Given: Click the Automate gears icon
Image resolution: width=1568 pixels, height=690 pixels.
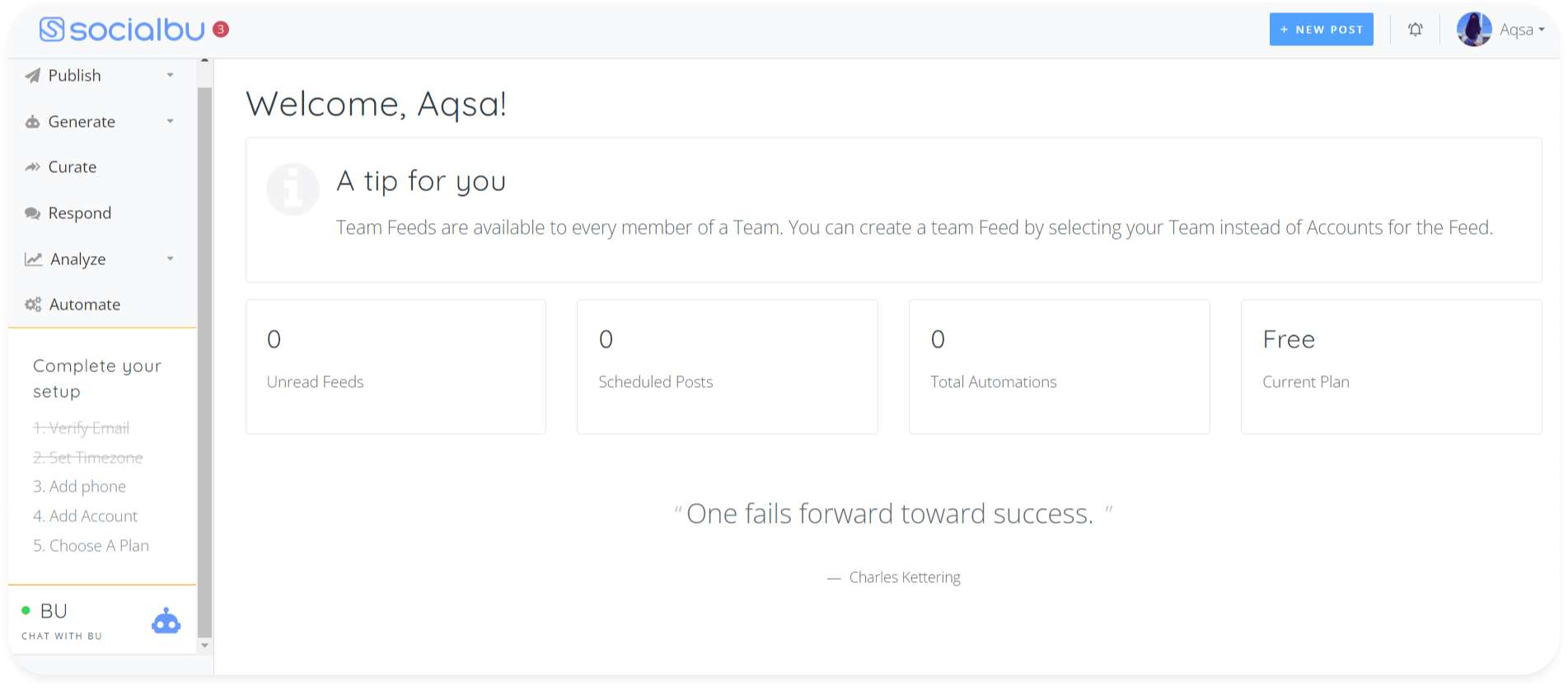Looking at the screenshot, I should [33, 305].
